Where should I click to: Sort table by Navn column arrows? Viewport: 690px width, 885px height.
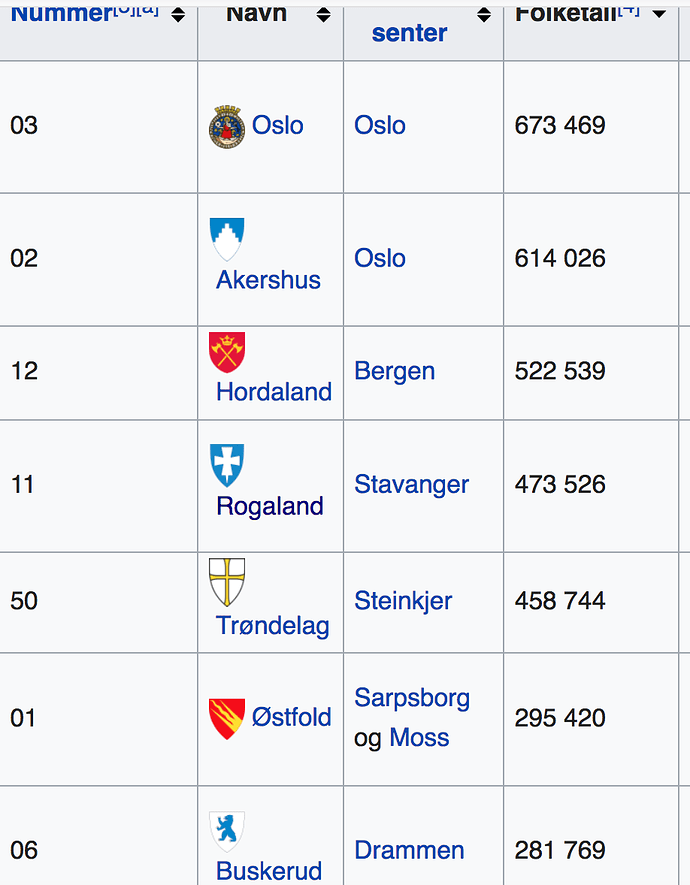coord(323,15)
